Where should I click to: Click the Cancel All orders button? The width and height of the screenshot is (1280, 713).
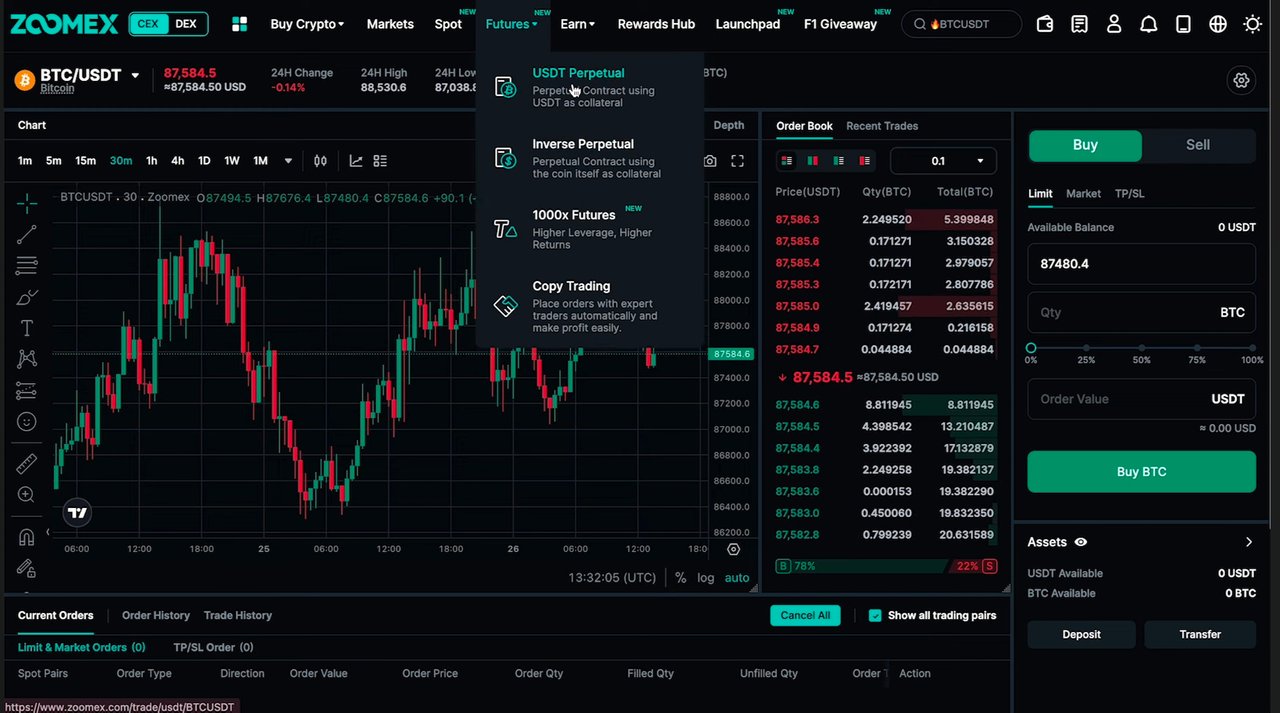coord(805,616)
